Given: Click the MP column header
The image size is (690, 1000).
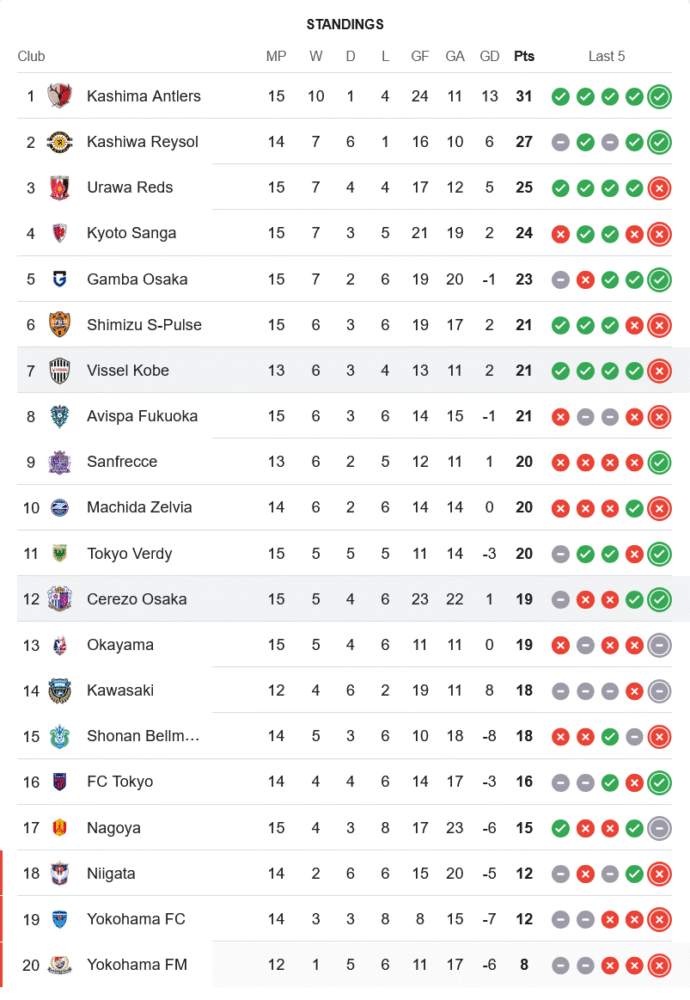Looking at the screenshot, I should click(276, 56).
